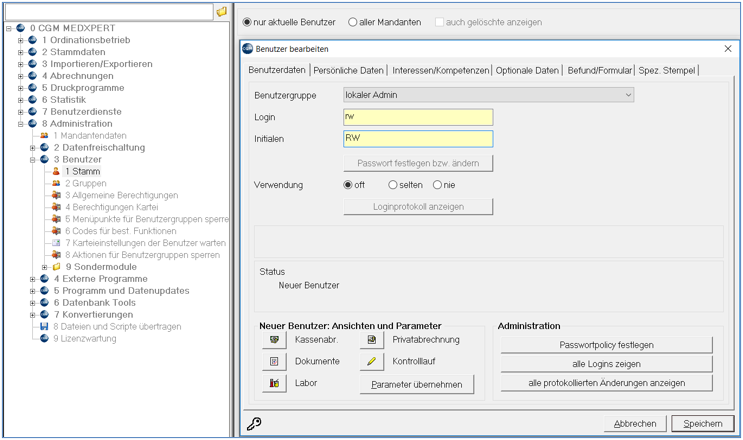Click Speichern button
This screenshot has height=440, width=743.
(x=703, y=424)
